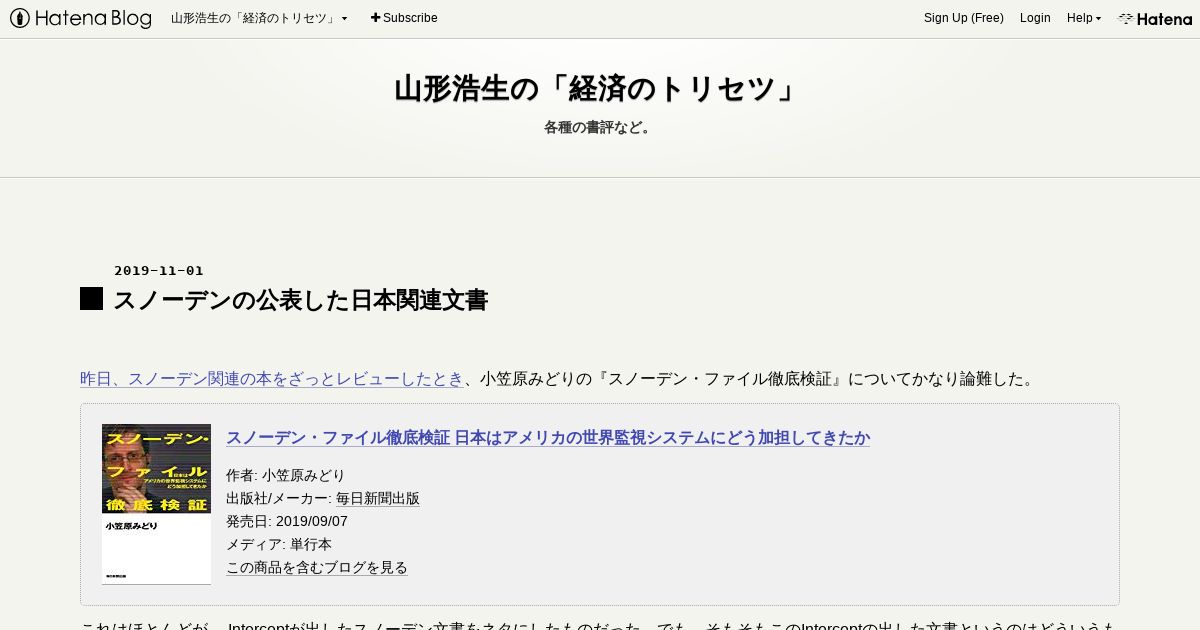Select the blog subtitle 各種の書評など。
Image resolution: width=1200 pixels, height=630 pixels.
[x=600, y=127]
